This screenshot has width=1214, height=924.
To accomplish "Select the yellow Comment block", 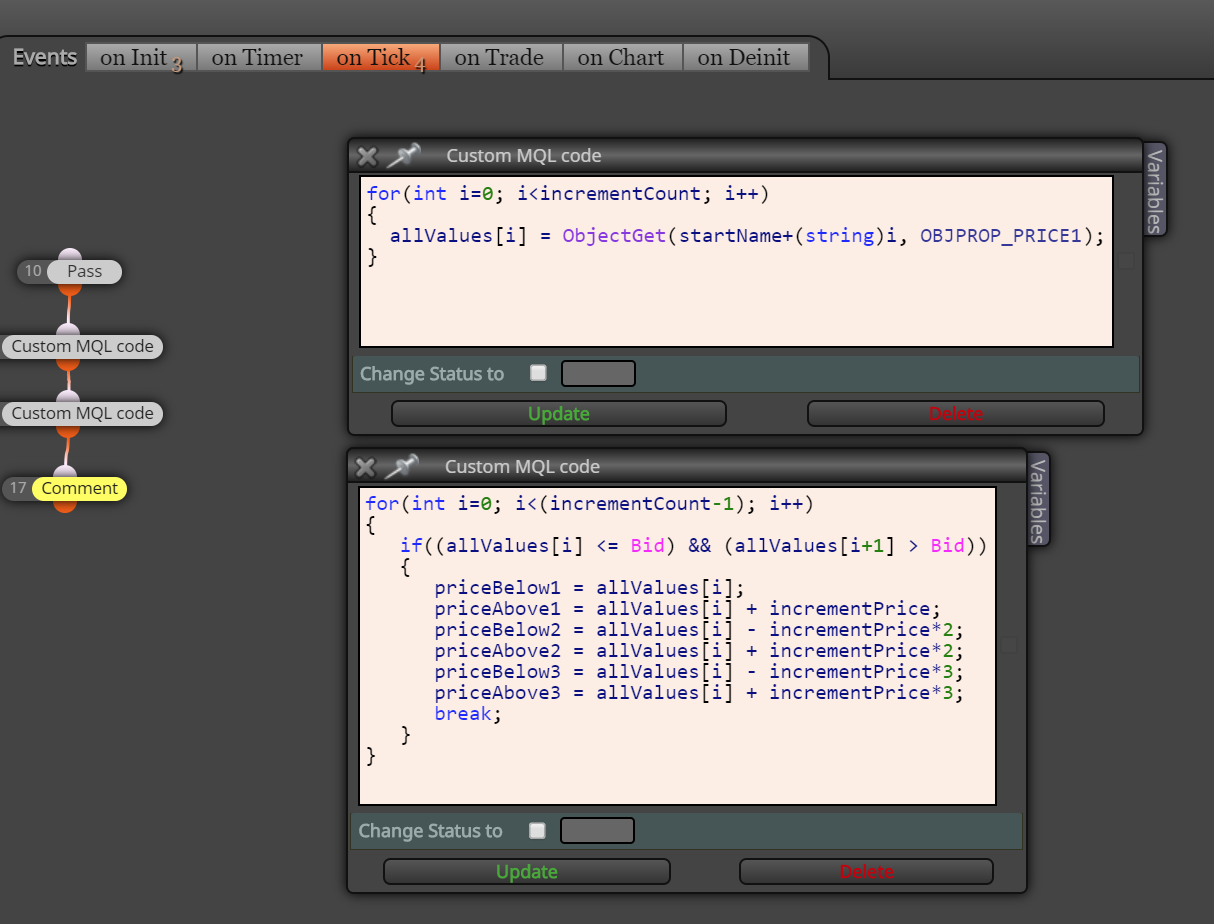I will pyautogui.click(x=79, y=488).
